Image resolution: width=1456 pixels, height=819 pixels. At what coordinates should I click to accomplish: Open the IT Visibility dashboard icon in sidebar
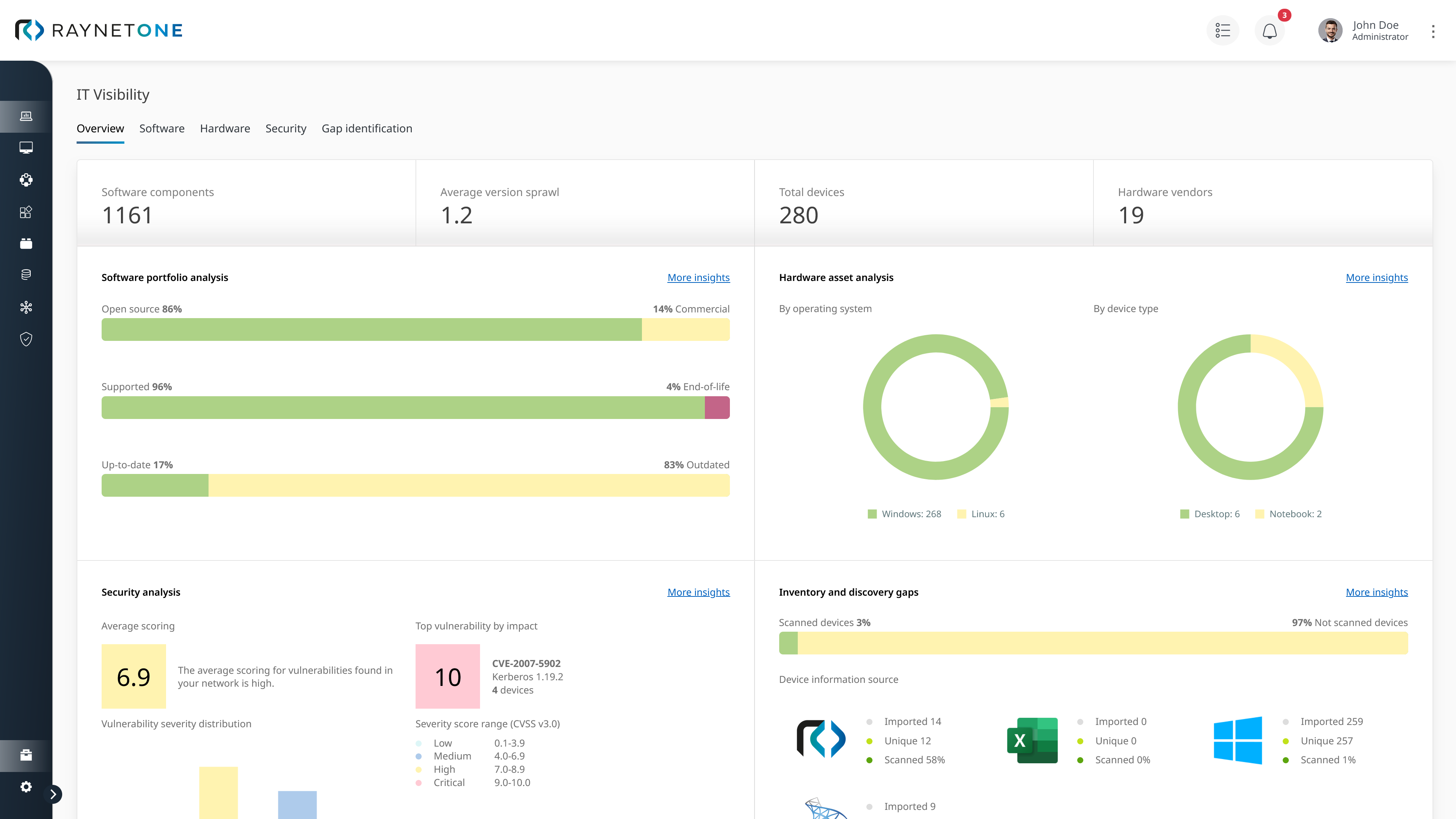(25, 116)
